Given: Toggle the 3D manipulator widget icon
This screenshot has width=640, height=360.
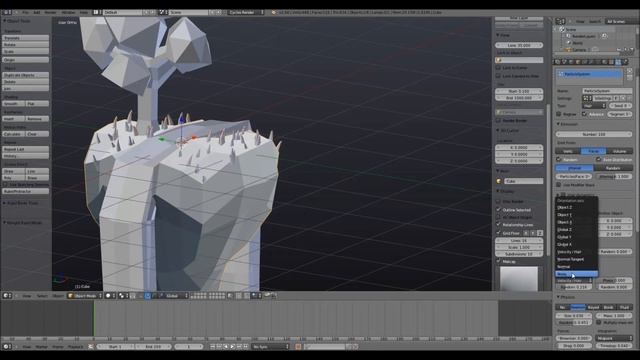Looking at the screenshot, I should 140,296.
